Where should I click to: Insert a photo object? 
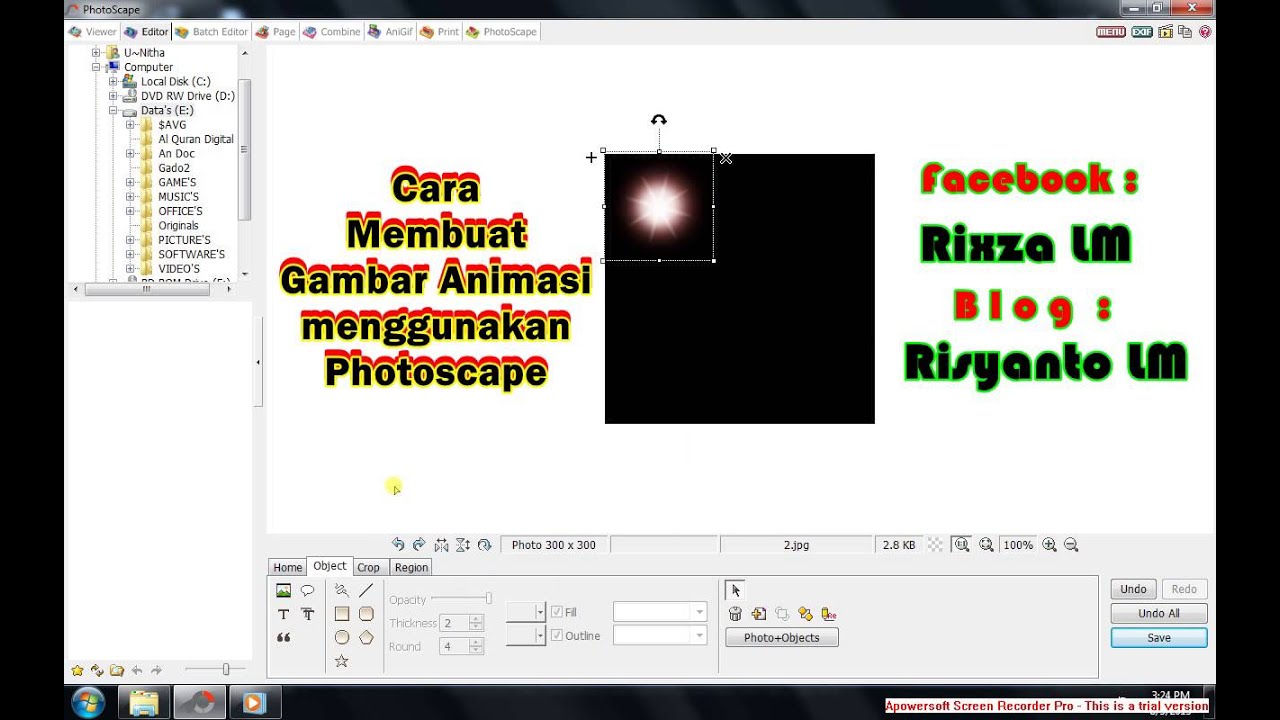click(283, 590)
